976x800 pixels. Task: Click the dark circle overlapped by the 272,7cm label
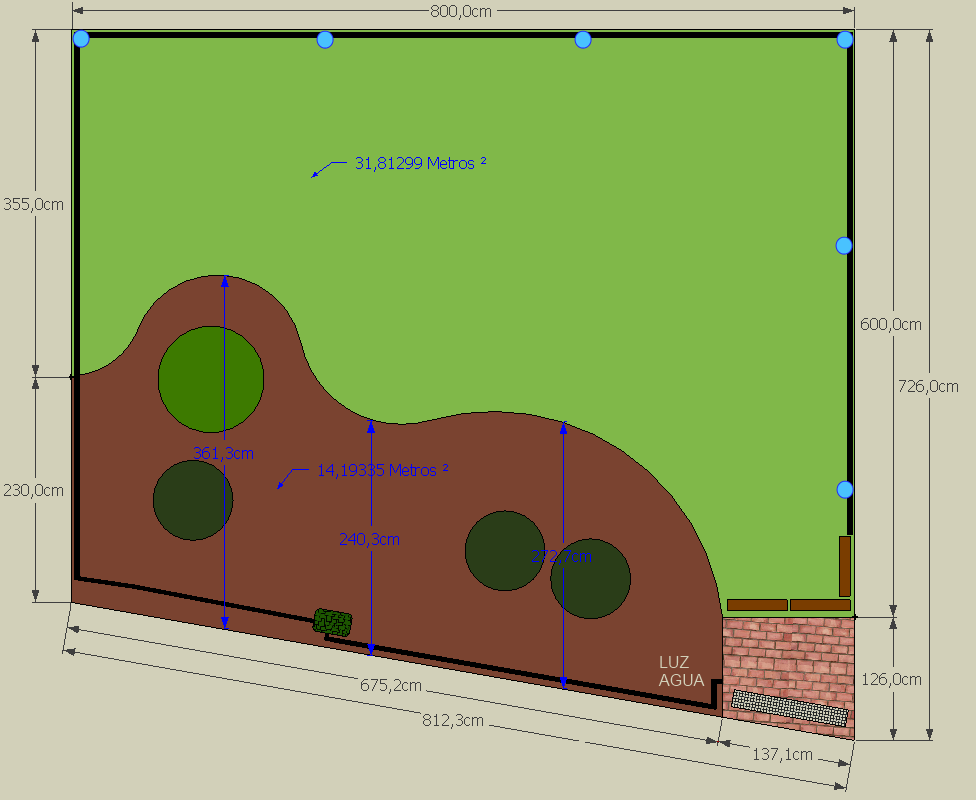click(591, 579)
